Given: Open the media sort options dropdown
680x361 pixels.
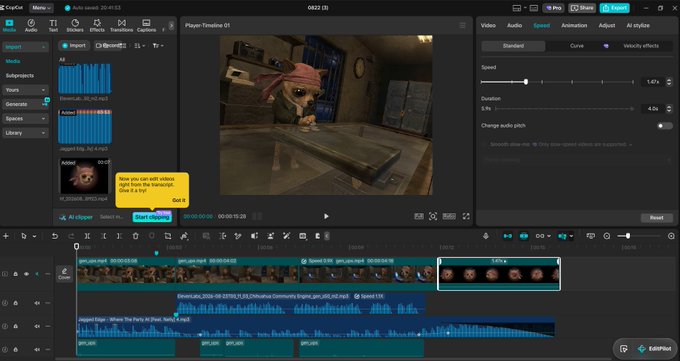Looking at the screenshot, I should [140, 46].
